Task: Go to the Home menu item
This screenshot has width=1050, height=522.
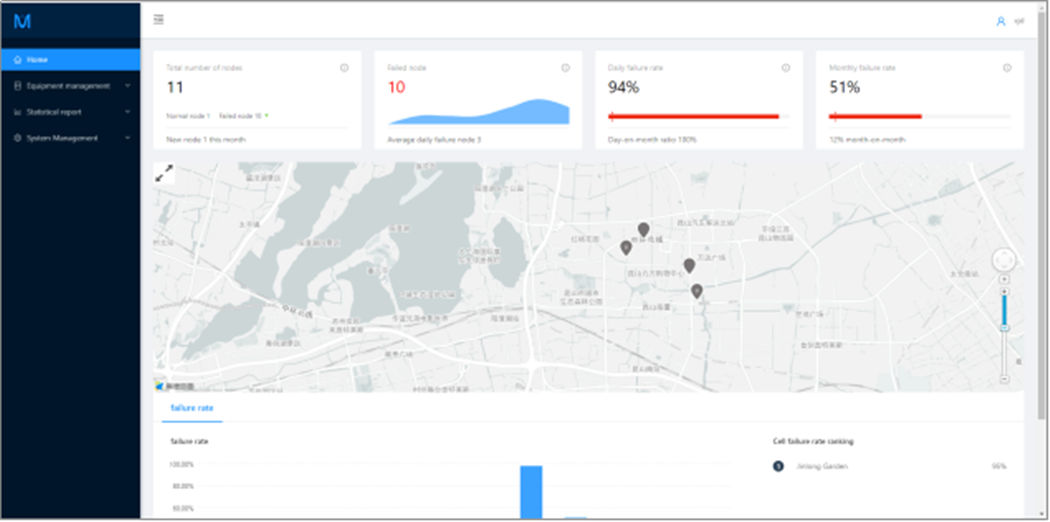Action: tap(70, 60)
